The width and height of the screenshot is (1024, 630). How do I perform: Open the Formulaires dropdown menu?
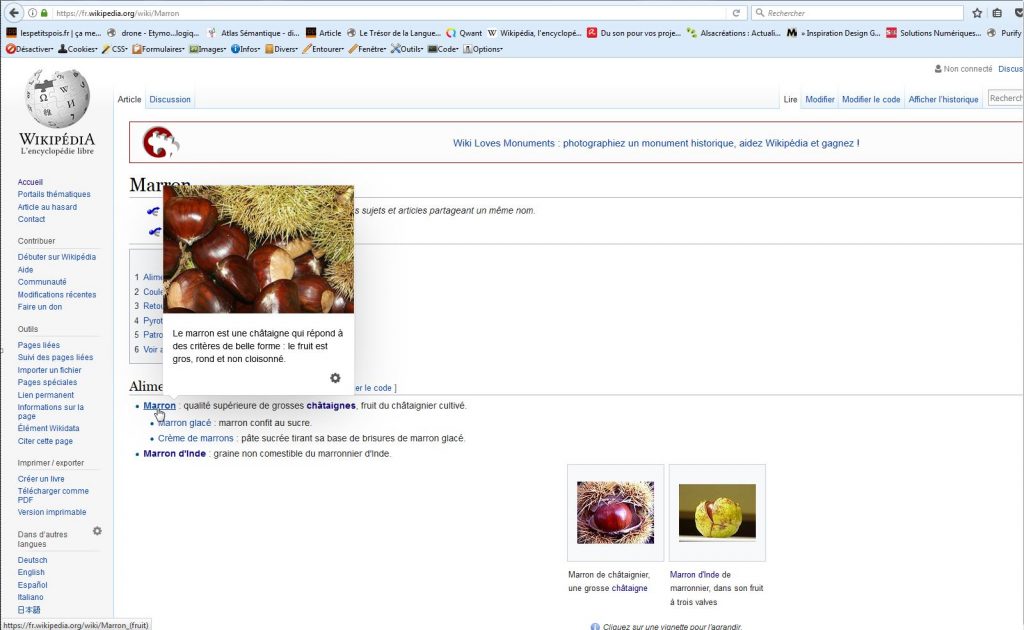[x=159, y=49]
